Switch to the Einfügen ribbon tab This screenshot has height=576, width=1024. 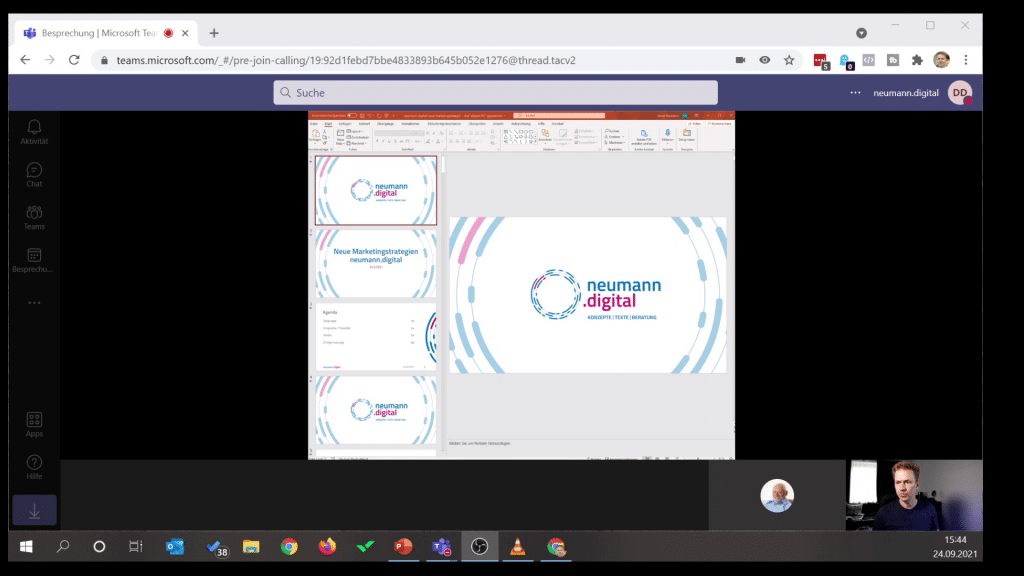[344, 123]
